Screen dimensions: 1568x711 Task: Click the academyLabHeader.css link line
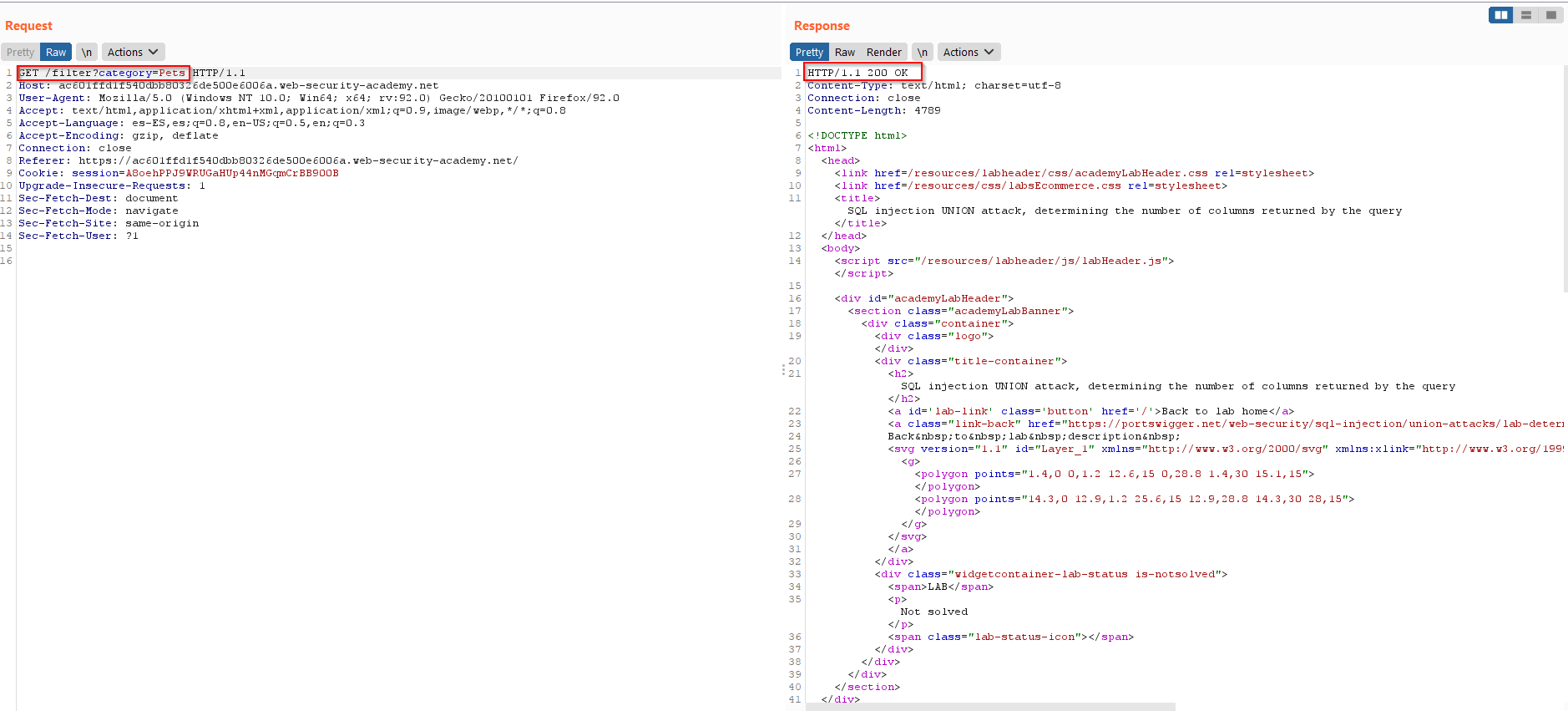[1075, 173]
